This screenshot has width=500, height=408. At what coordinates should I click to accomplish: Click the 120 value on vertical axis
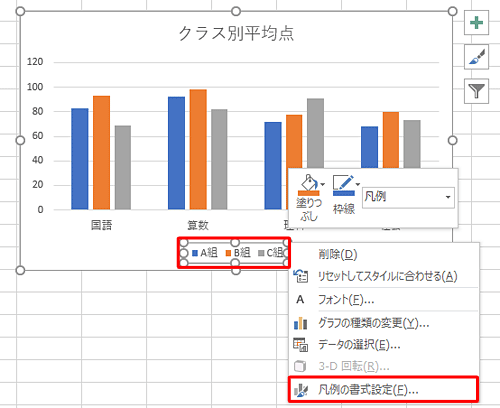tap(35, 62)
